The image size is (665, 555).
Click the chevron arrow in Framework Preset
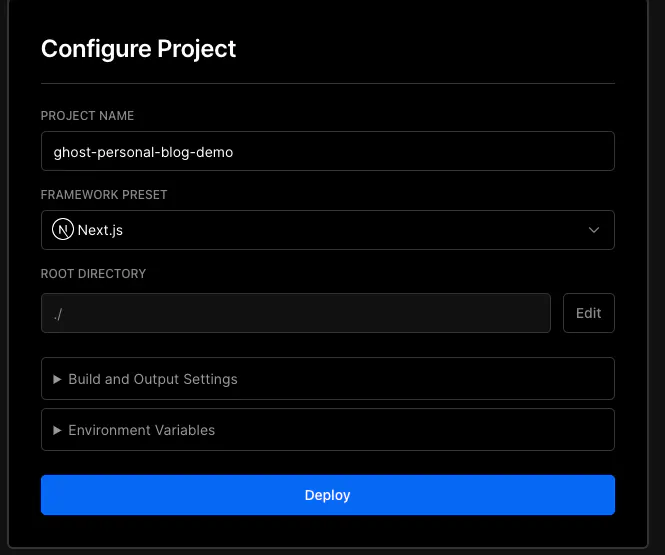594,230
